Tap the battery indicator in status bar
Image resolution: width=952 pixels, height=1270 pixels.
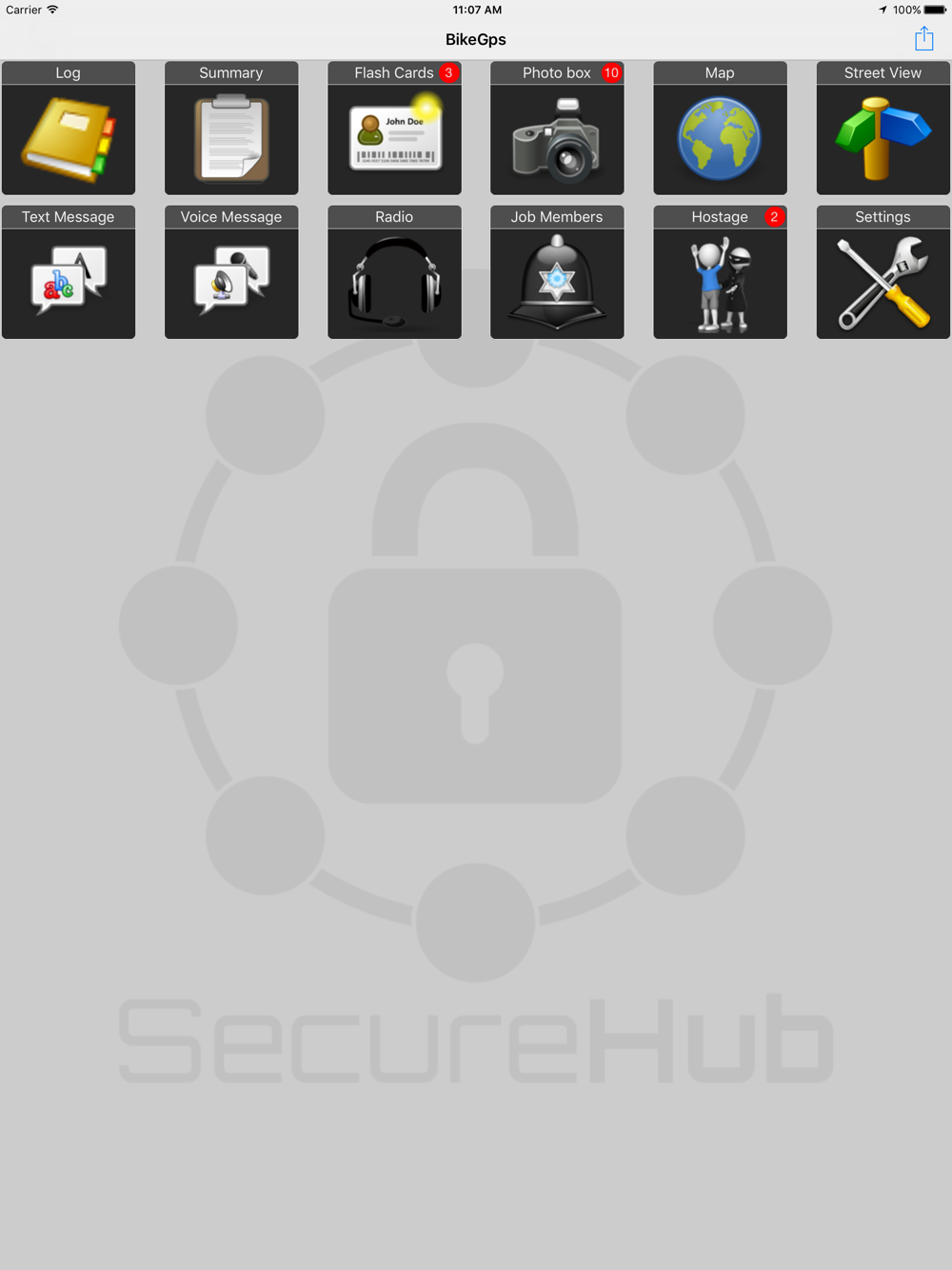935,10
